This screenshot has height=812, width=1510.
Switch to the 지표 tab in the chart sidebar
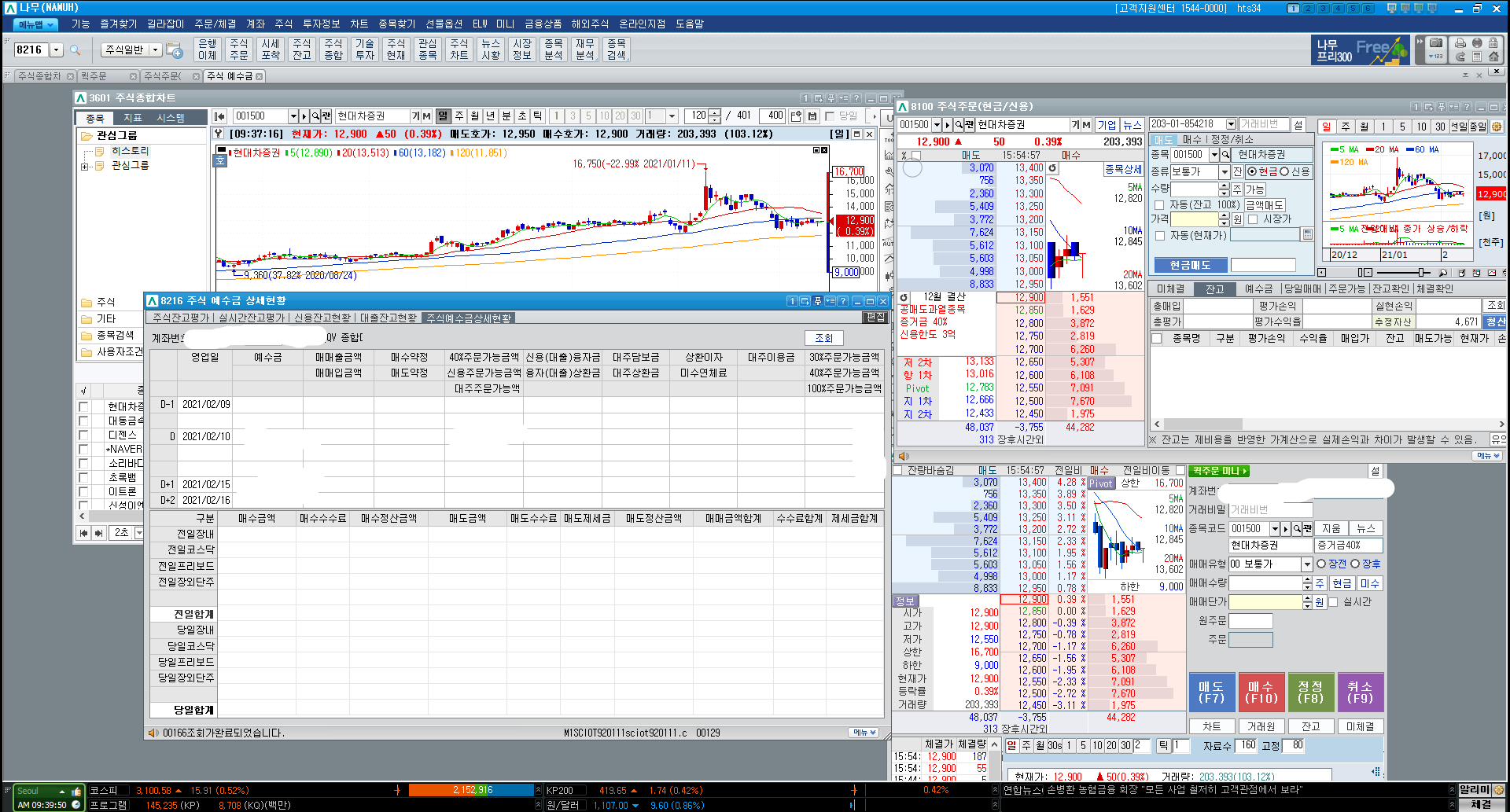click(x=132, y=118)
